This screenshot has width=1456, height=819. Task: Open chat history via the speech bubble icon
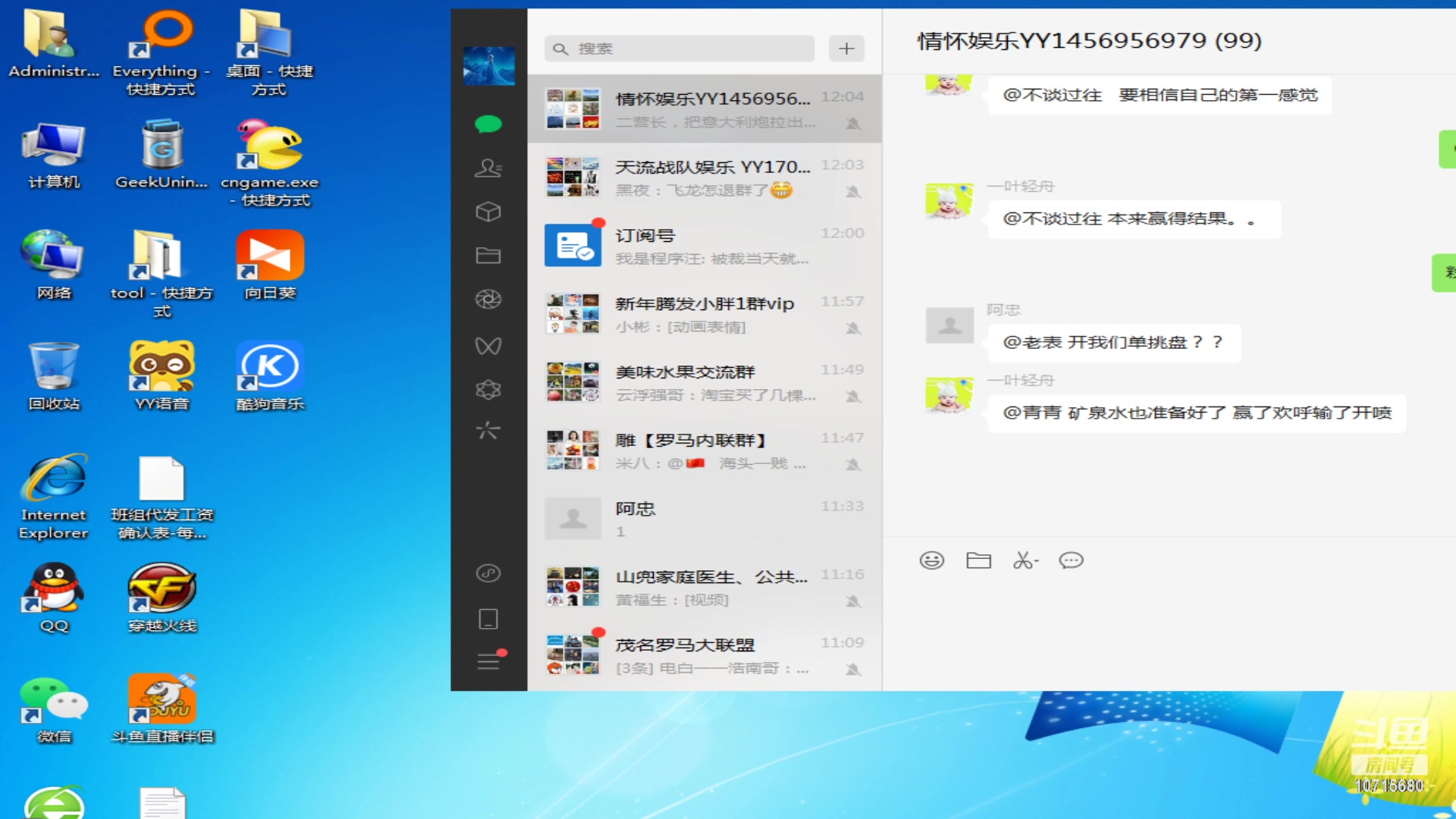[1071, 560]
